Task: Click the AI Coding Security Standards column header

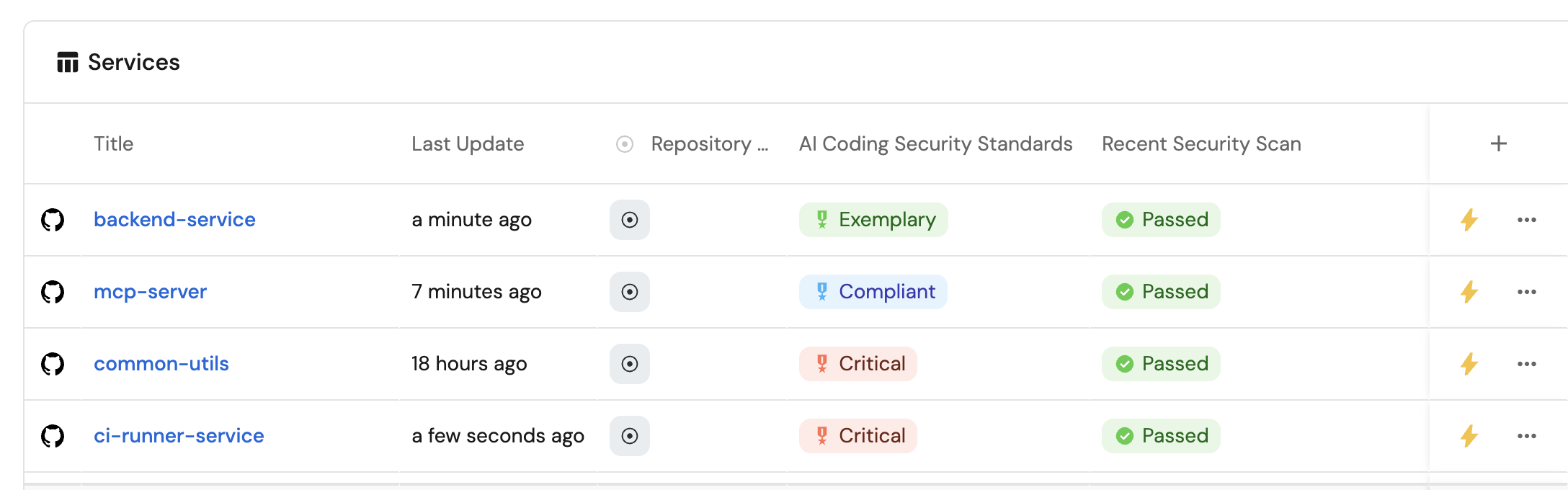Action: (935, 144)
